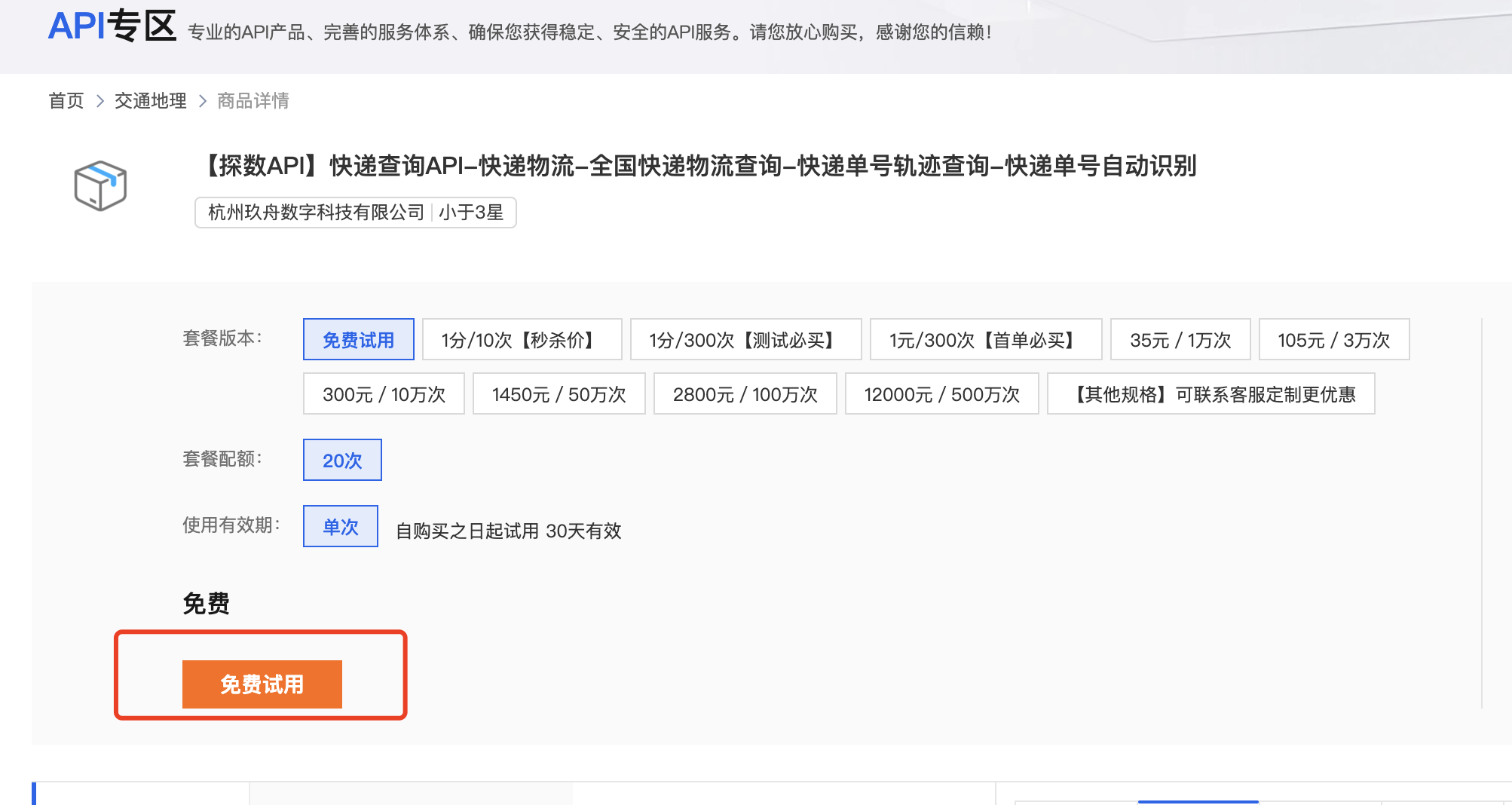Click the chevron after 首页 breadcrumb
This screenshot has width=1512, height=805.
[x=99, y=101]
